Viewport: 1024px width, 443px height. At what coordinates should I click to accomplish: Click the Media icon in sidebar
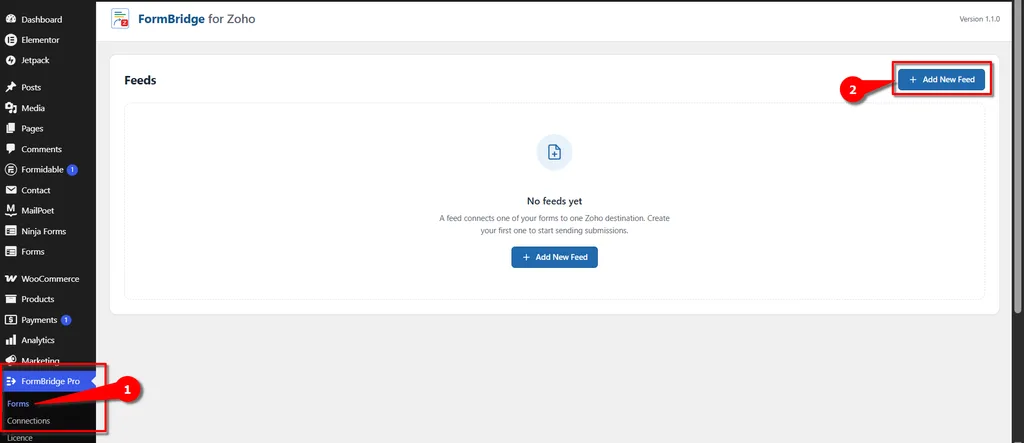click(10, 108)
